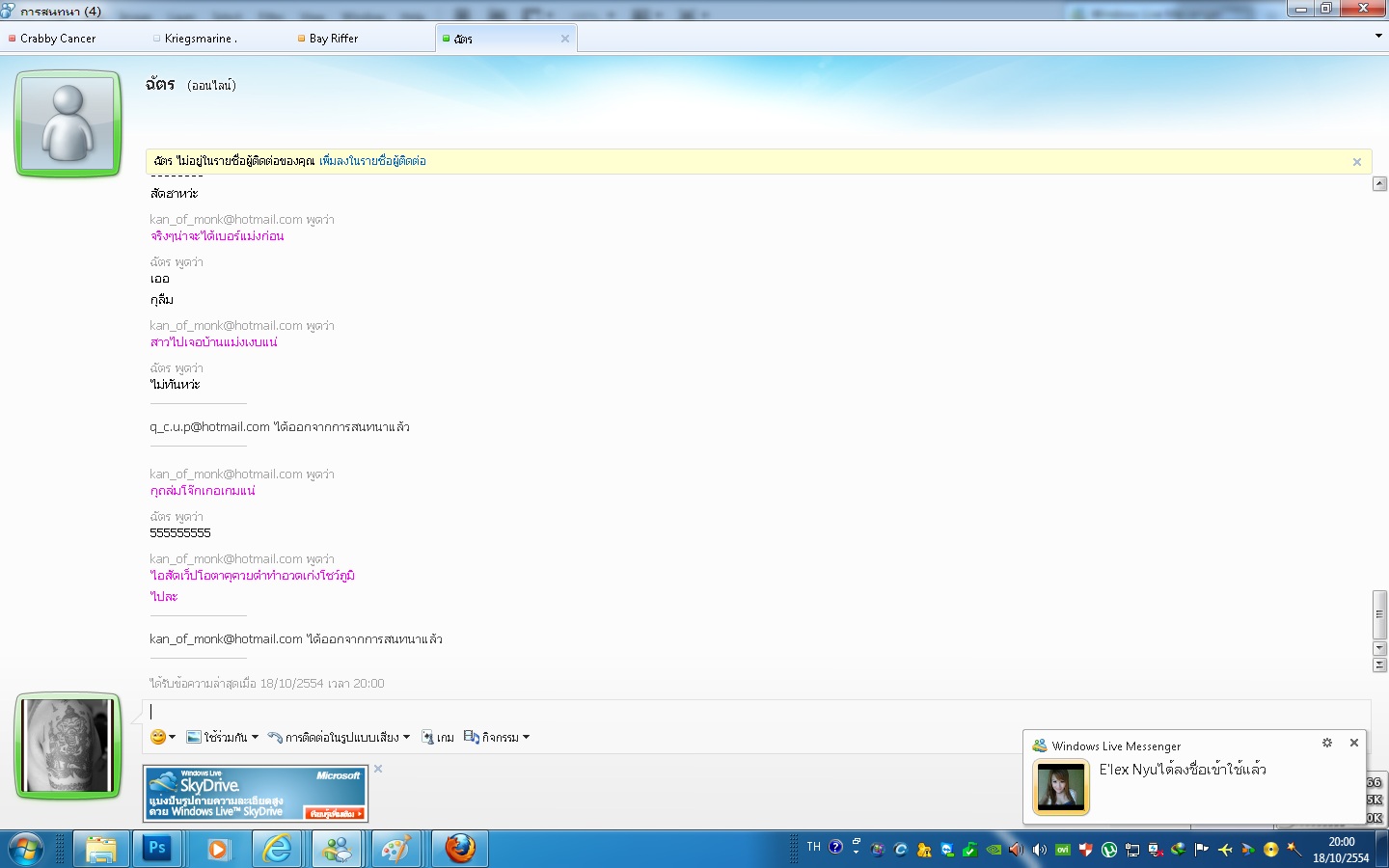This screenshot has width=1389, height=868.
Task: Click the photo sharing picture icon
Action: click(x=194, y=737)
